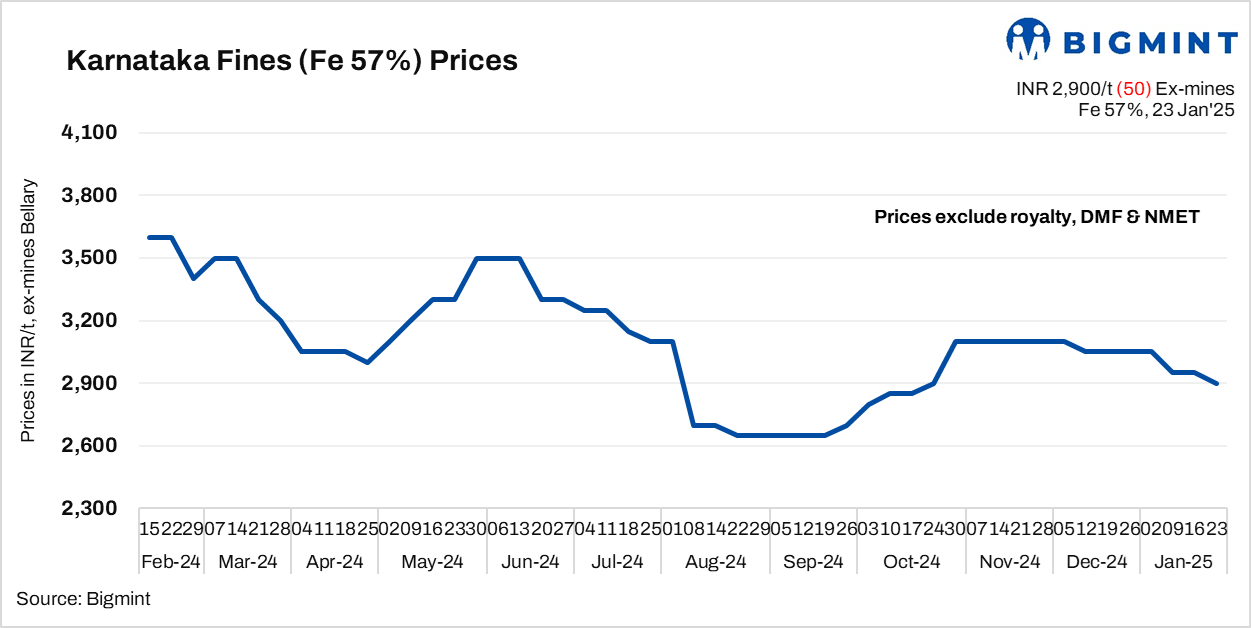
Task: Click the royalty, DMF & NMET note
Action: pos(1036,216)
